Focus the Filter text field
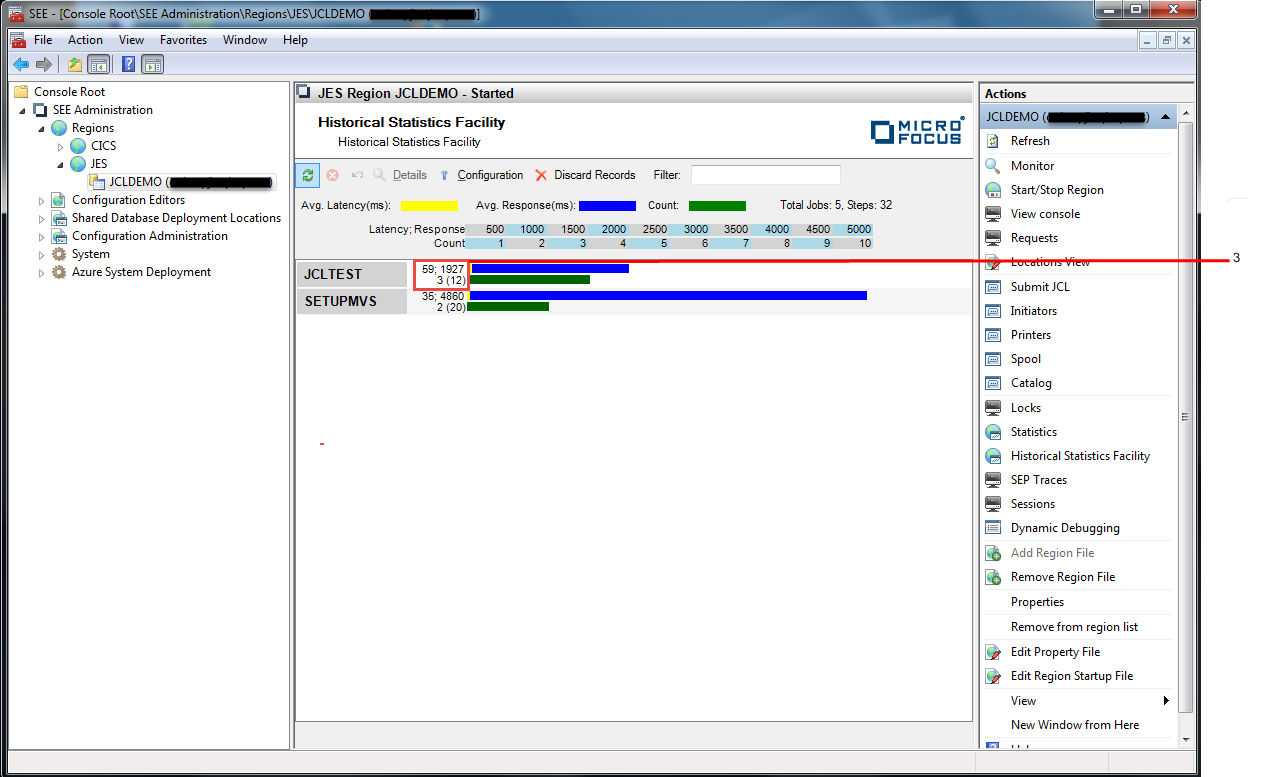 765,175
